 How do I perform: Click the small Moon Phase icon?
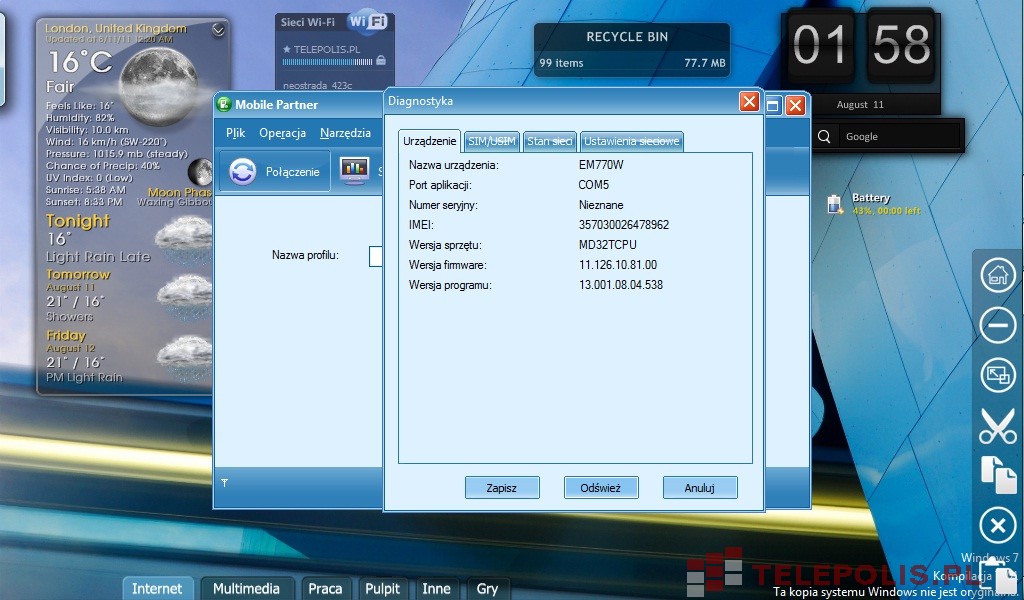pos(200,172)
